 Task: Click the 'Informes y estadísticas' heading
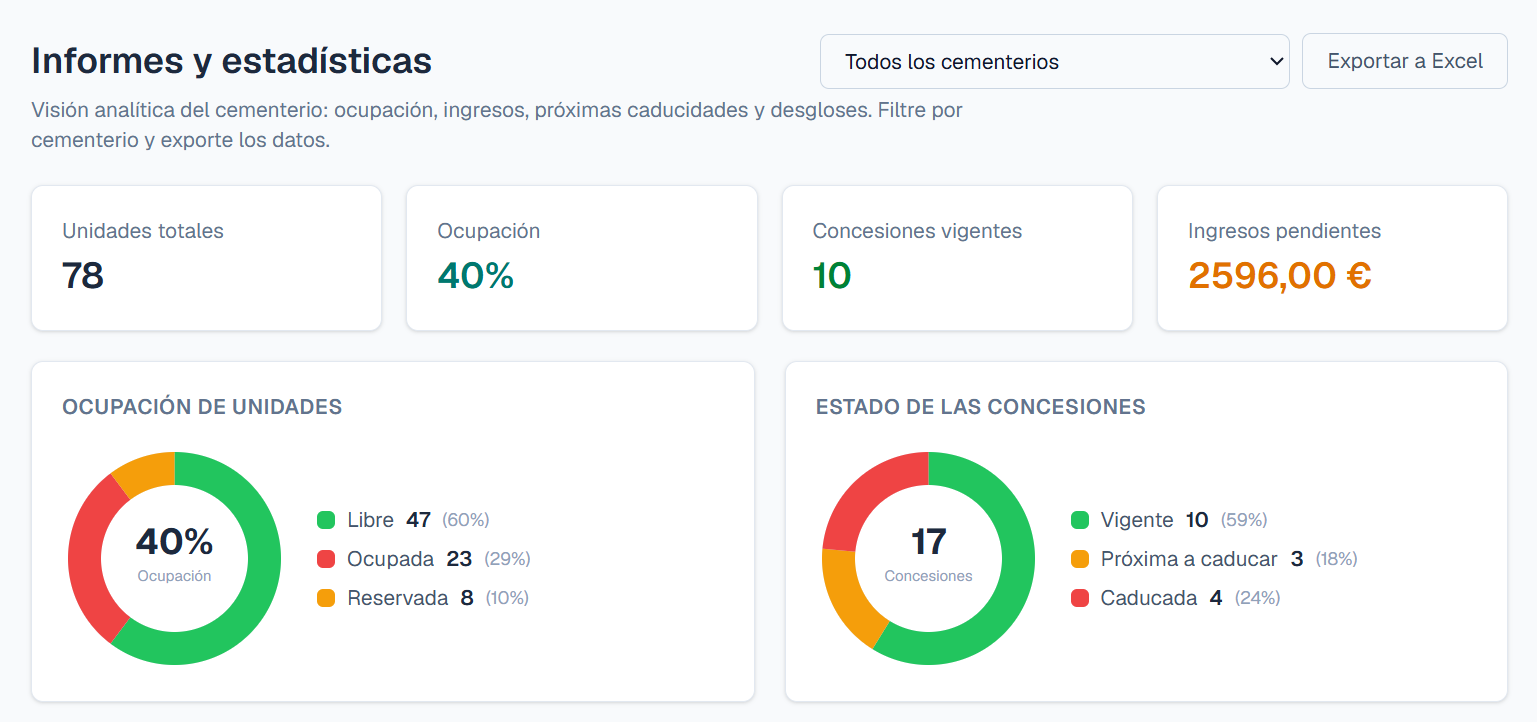[232, 61]
